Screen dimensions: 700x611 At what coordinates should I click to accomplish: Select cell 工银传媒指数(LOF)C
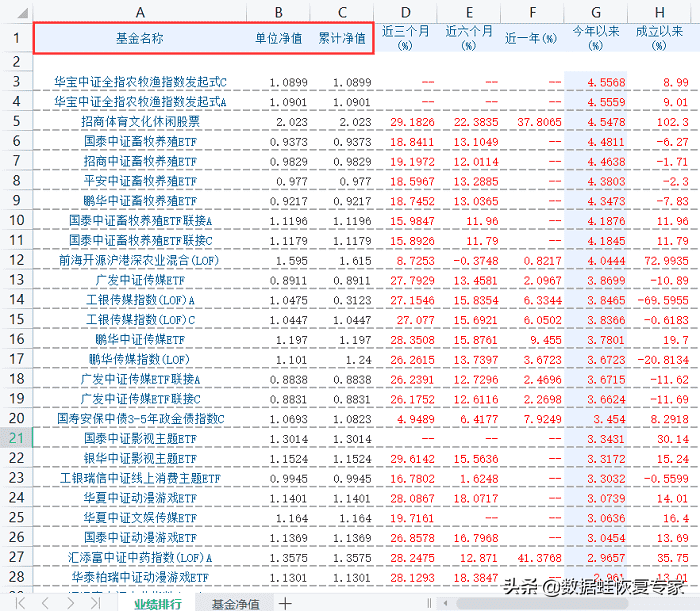point(140,320)
